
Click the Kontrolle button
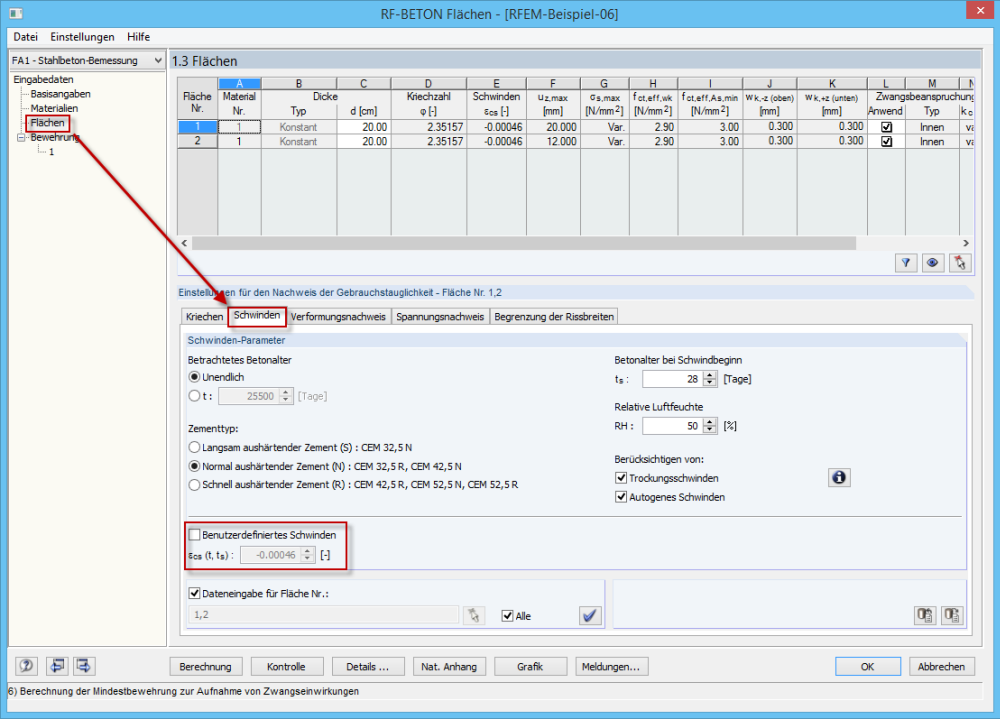[286, 667]
